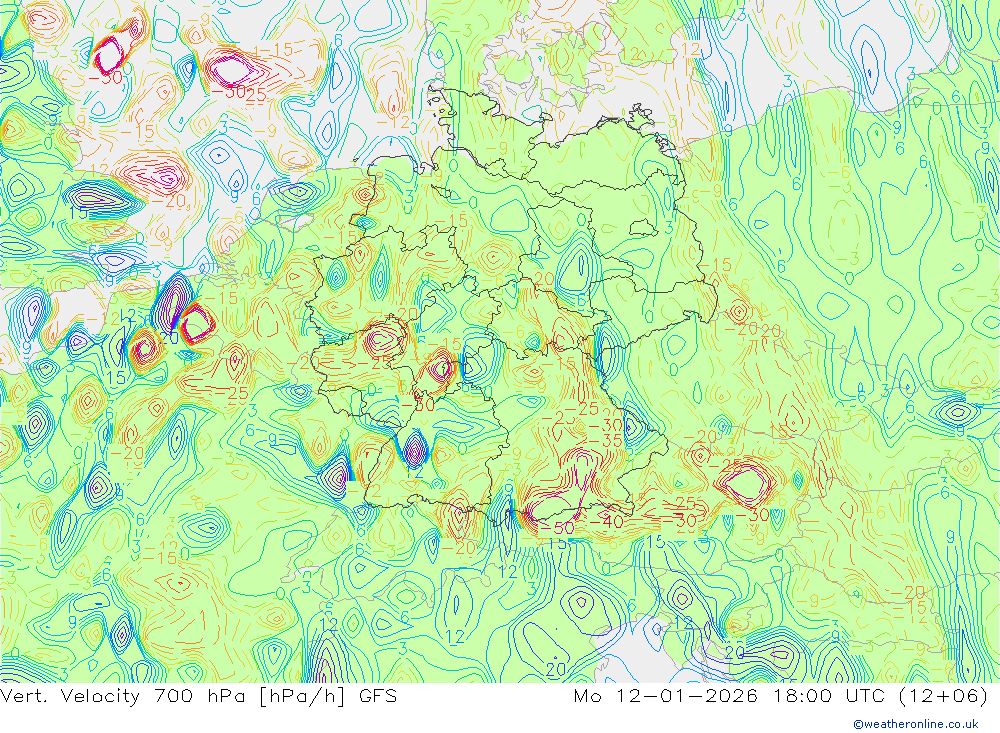Click the '-35' contour label

click(605, 440)
